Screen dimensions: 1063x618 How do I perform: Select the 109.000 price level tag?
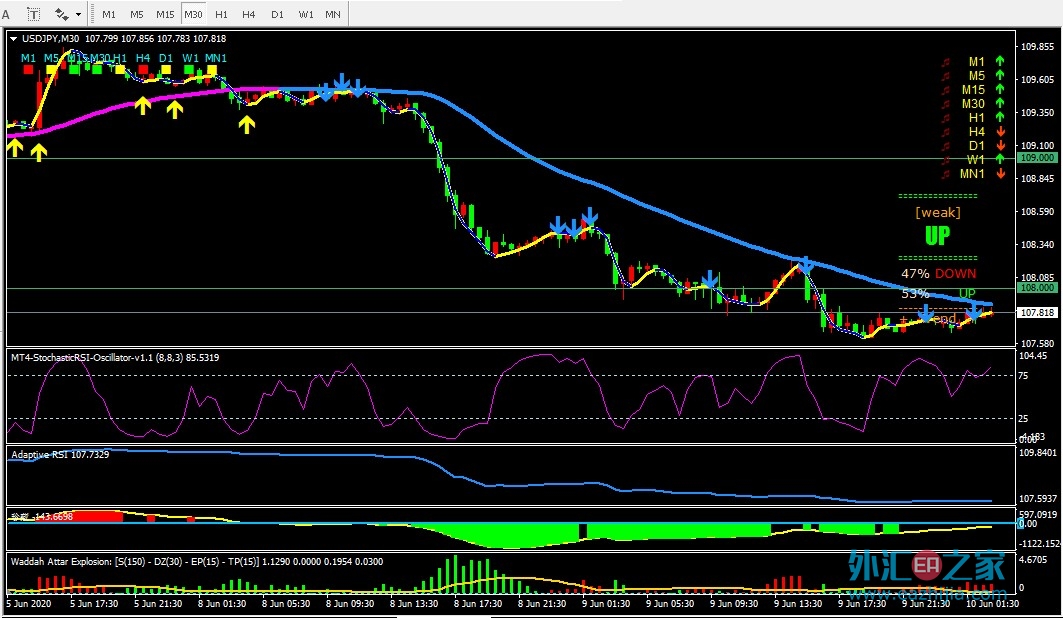click(1038, 157)
